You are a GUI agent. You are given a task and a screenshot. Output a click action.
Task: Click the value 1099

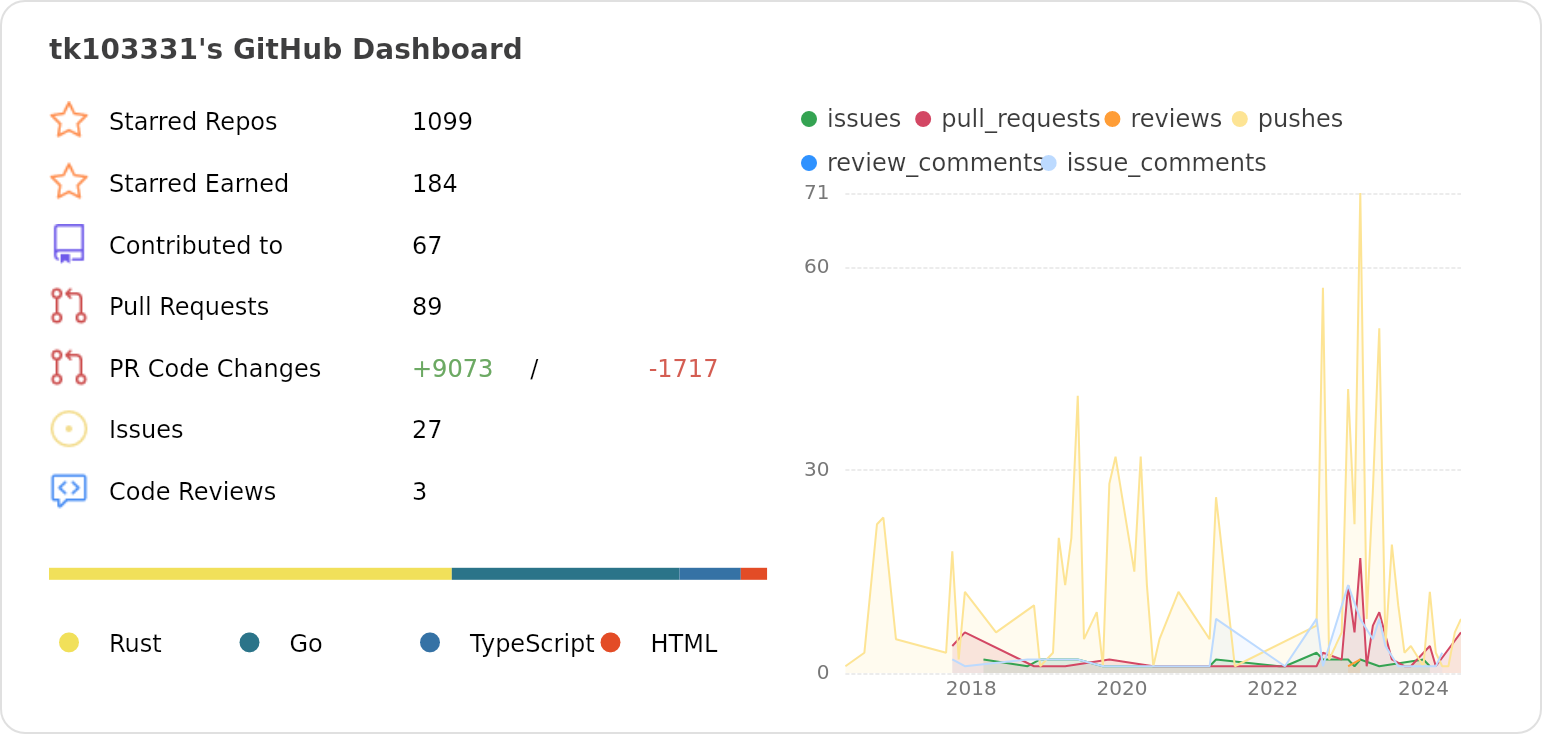click(442, 122)
